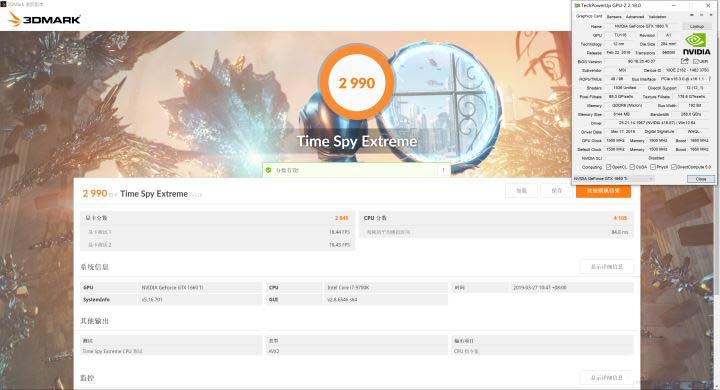Switch to the Sensors tab in GPU-Z

pyautogui.click(x=614, y=17)
